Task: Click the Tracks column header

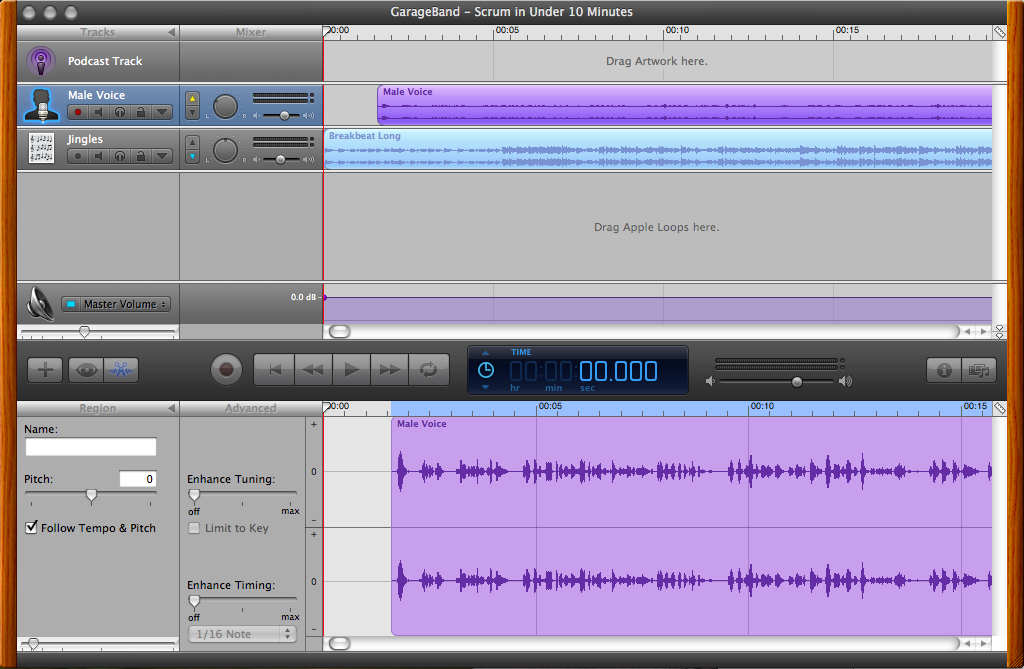Action: pyautogui.click(x=97, y=32)
